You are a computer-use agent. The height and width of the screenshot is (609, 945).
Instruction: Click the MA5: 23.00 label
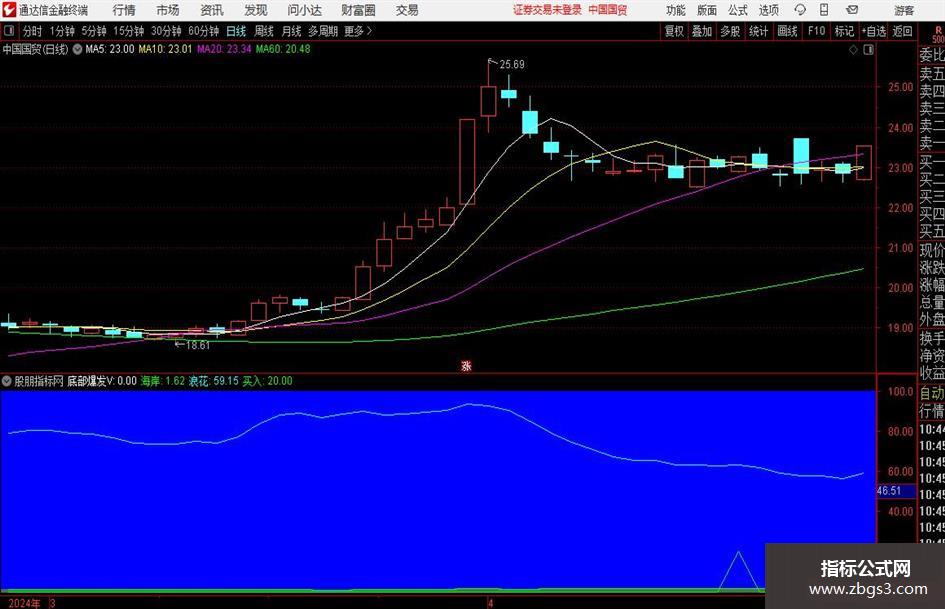(x=110, y=49)
